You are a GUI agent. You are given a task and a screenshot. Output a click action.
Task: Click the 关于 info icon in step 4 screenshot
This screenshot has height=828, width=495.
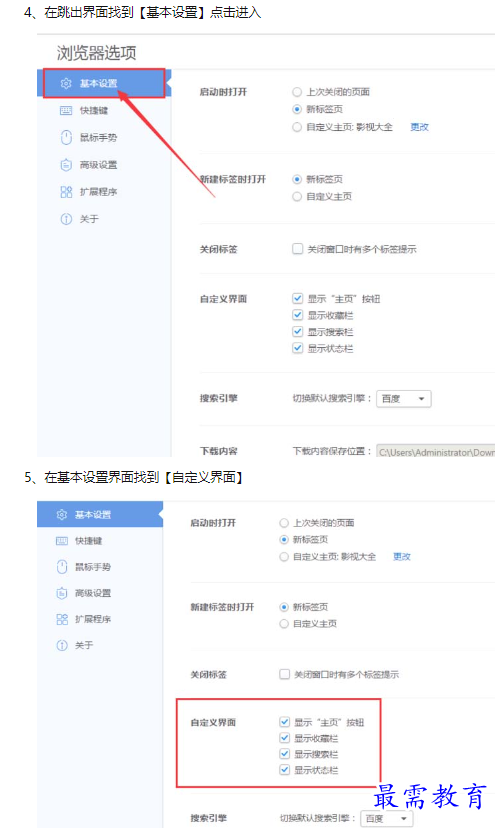[66, 219]
